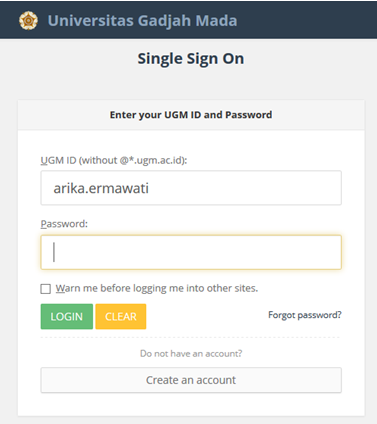Click the green LOGIN button

[x=67, y=316]
